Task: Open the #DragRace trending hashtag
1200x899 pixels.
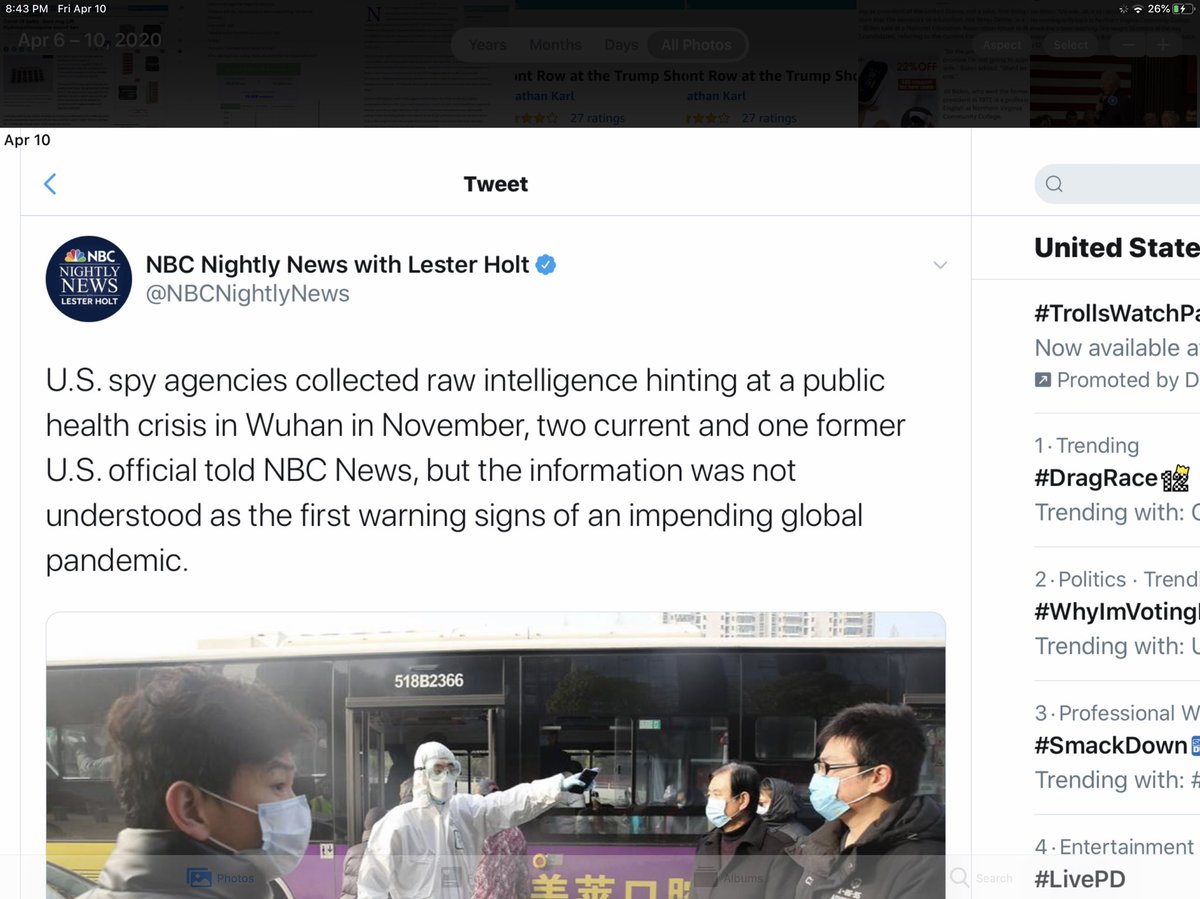Action: click(x=1096, y=478)
